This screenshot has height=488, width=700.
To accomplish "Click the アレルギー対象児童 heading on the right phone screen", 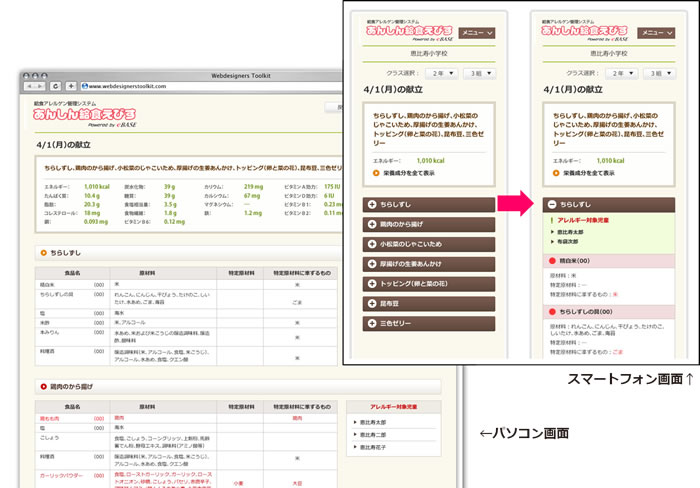I will [583, 220].
